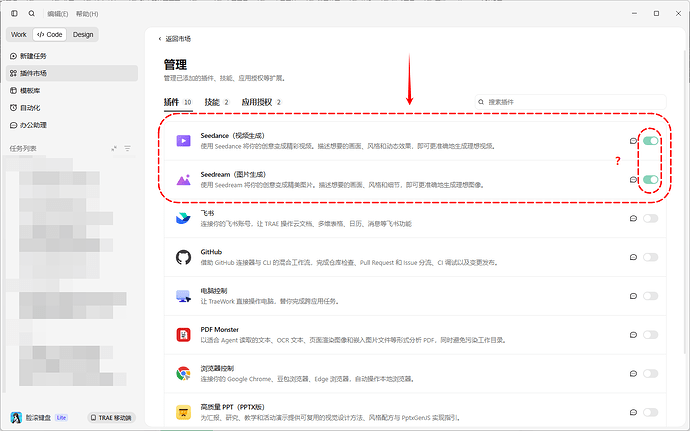
Task: Open the task list filter icon
Action: 128,149
